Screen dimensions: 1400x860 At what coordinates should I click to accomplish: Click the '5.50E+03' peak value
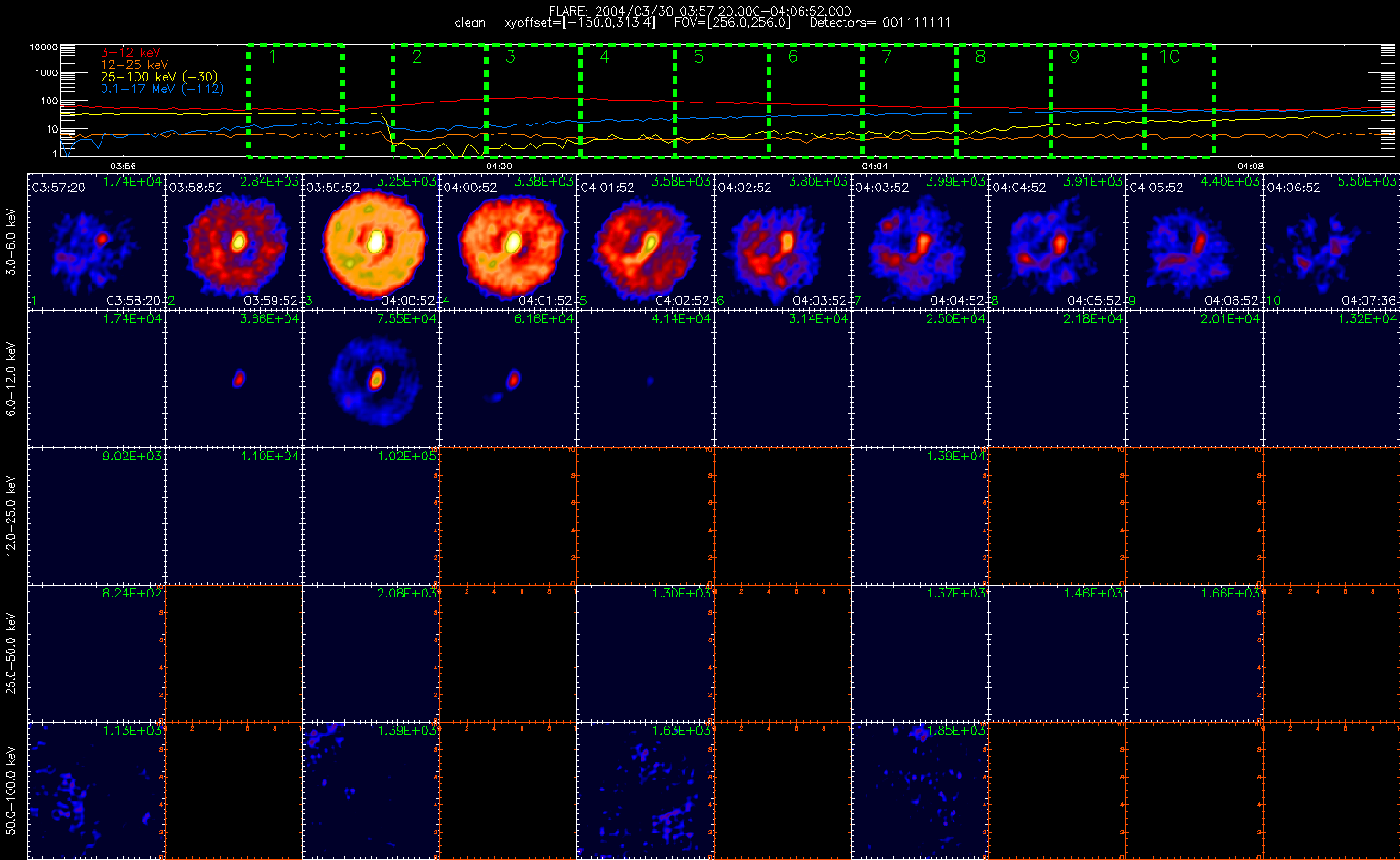coord(1368,182)
